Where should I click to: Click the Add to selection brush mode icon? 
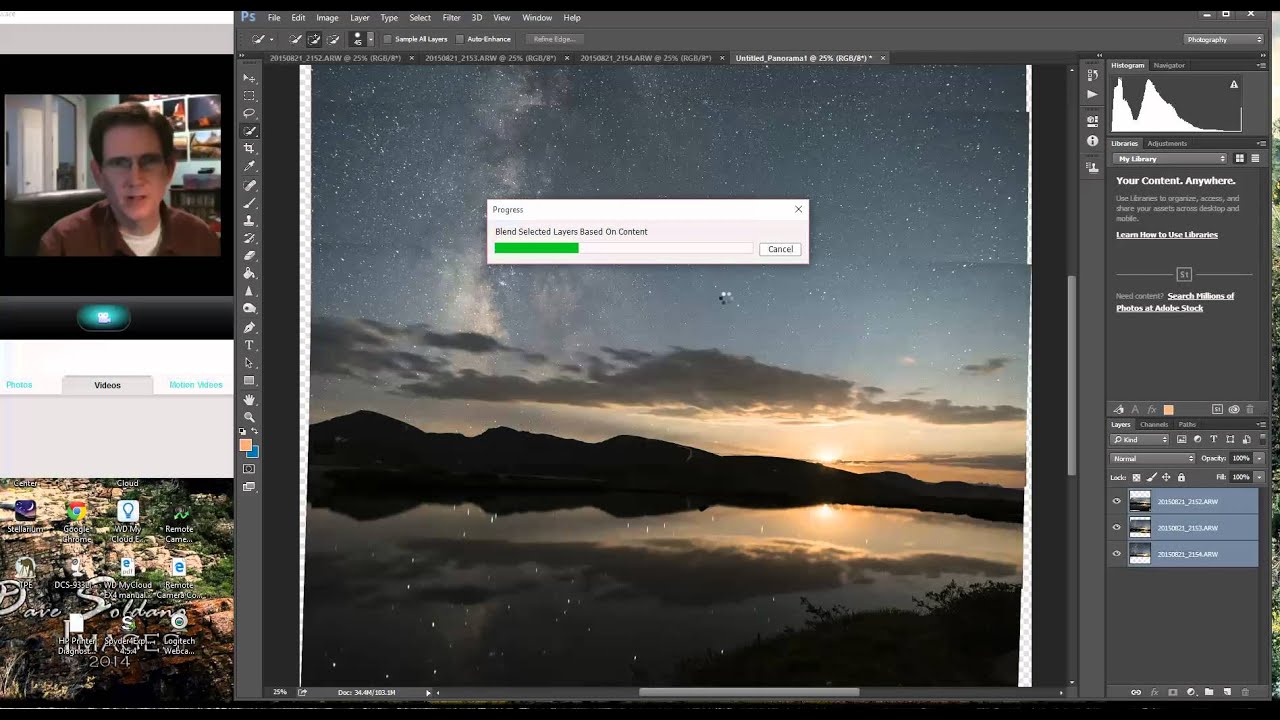click(x=314, y=39)
